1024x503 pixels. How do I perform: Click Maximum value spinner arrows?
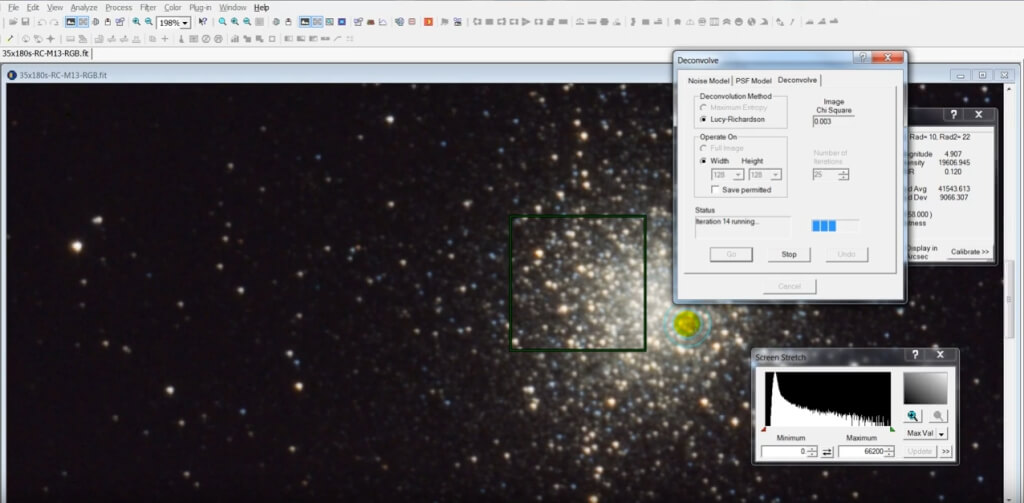[x=889, y=451]
